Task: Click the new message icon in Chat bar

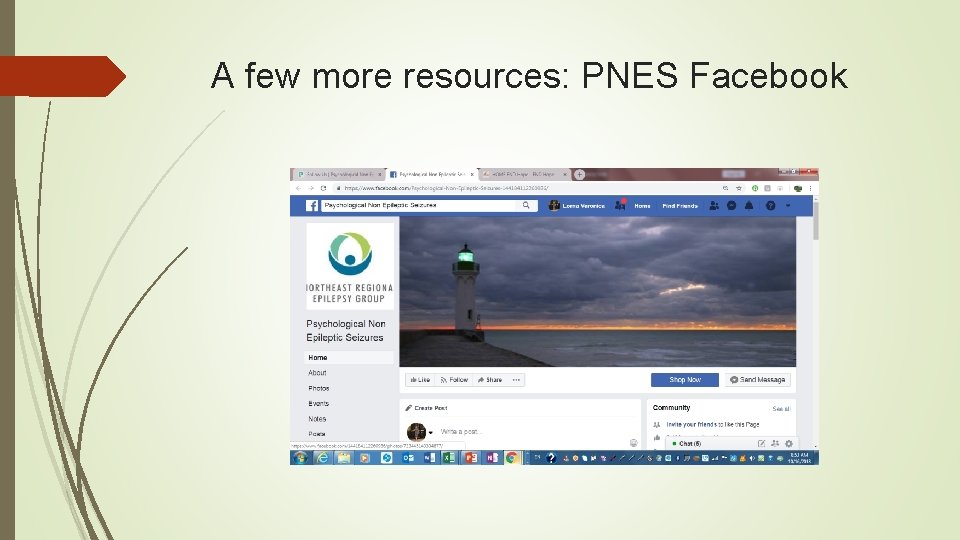Action: (761, 443)
